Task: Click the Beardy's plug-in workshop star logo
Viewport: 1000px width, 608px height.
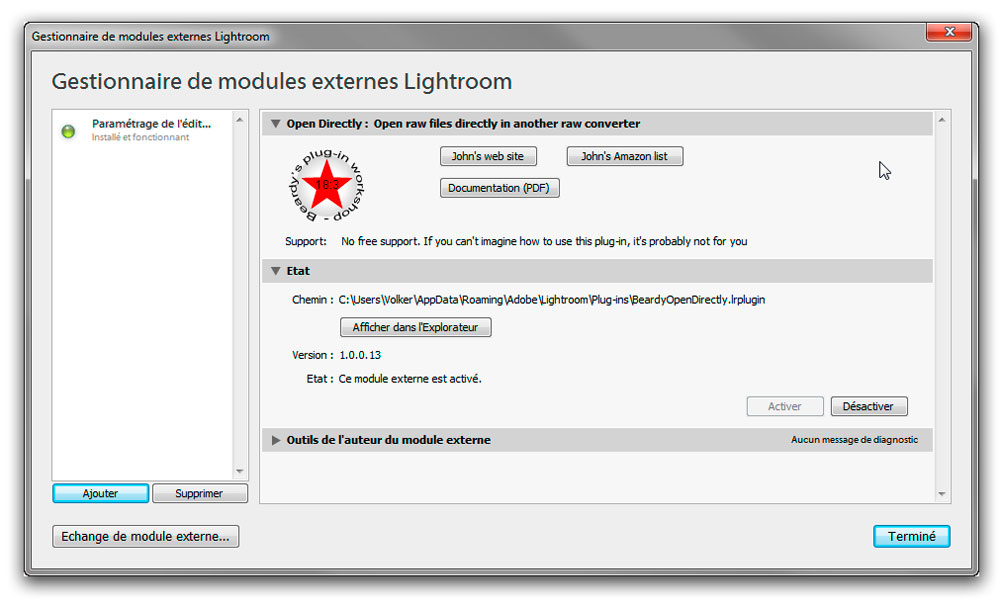Action: [327, 186]
